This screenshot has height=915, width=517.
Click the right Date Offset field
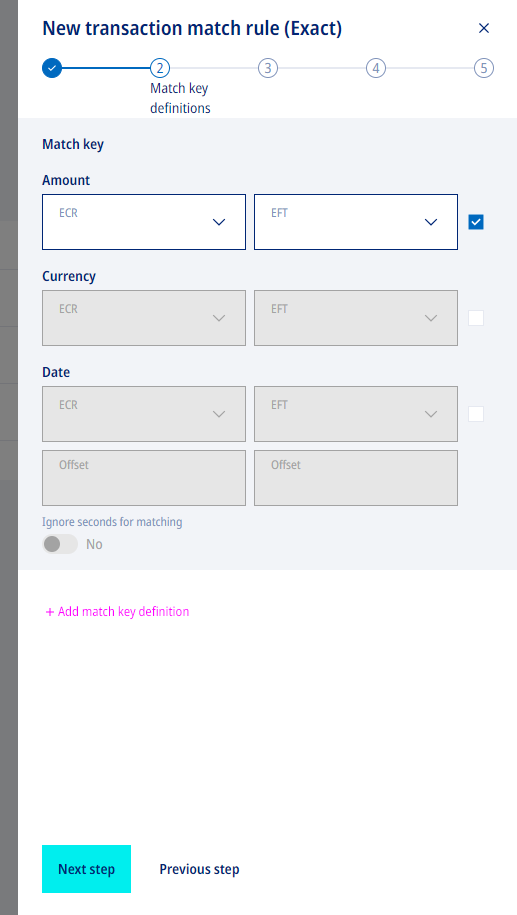[x=356, y=478]
